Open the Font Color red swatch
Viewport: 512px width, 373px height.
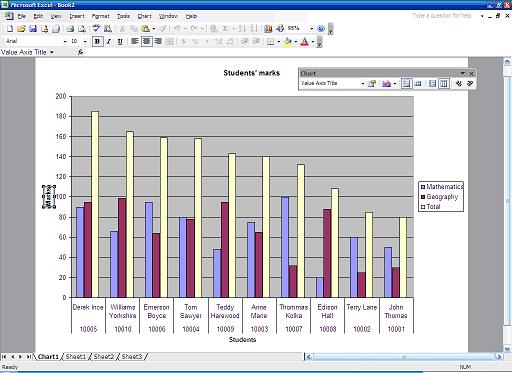click(304, 42)
